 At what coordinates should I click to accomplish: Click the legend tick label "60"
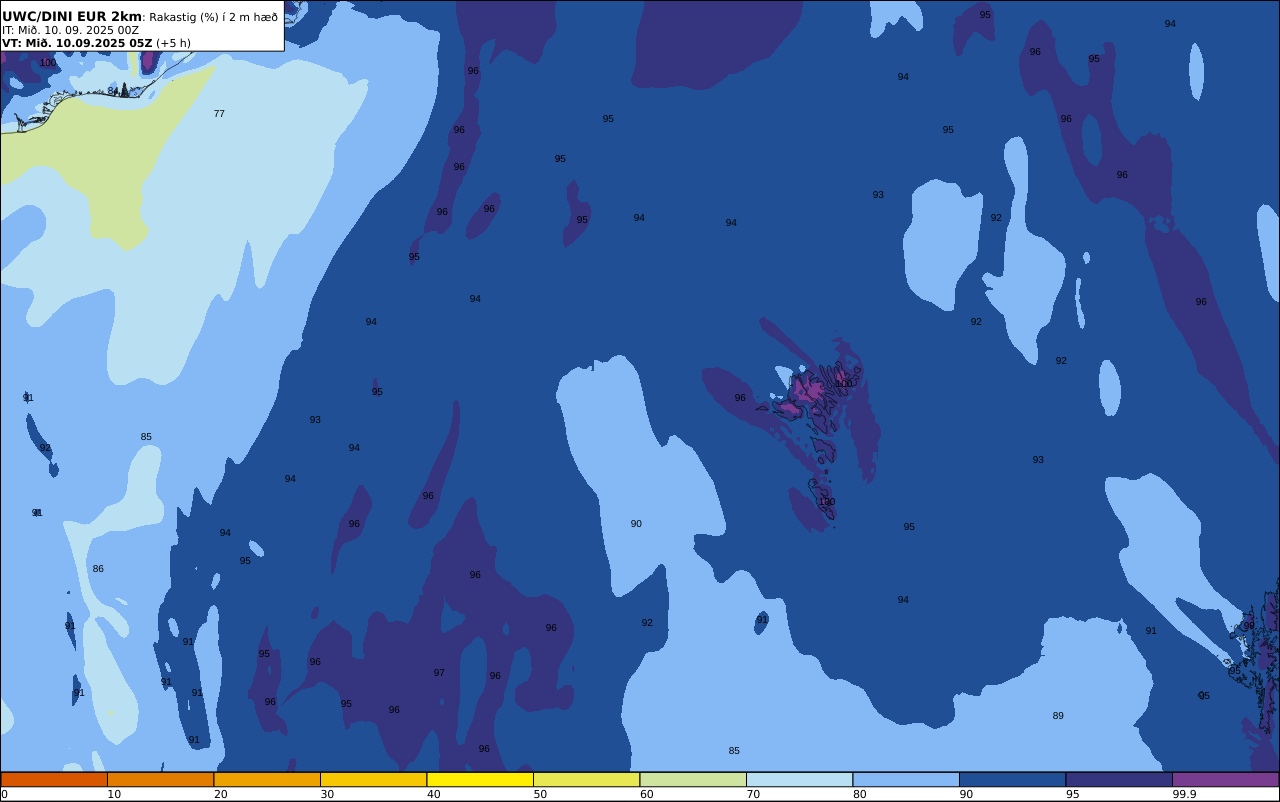point(647,794)
